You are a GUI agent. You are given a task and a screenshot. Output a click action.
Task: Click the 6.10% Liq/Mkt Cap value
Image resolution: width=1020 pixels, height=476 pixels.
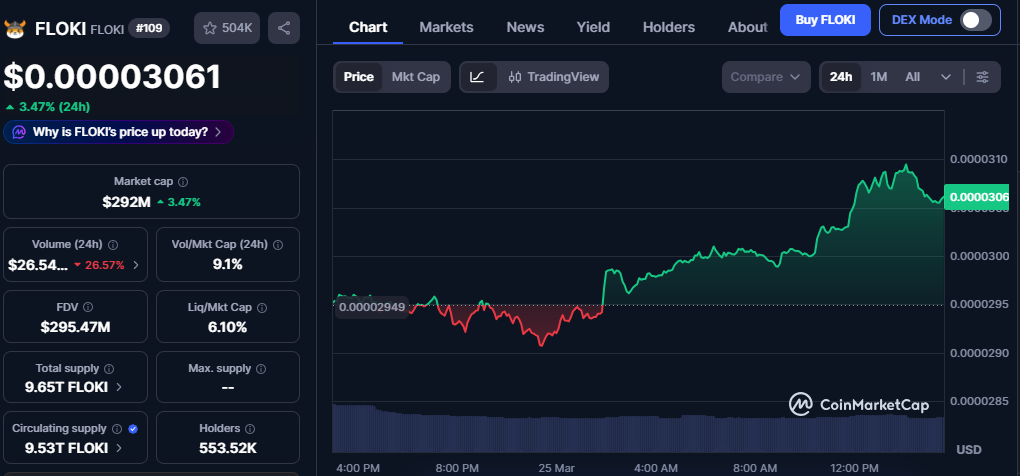coord(228,326)
